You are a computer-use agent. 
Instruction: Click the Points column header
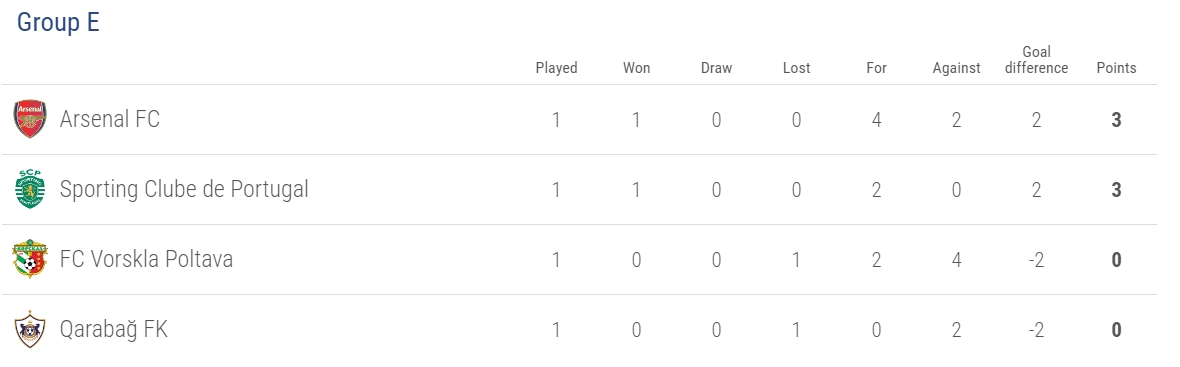coord(1116,68)
